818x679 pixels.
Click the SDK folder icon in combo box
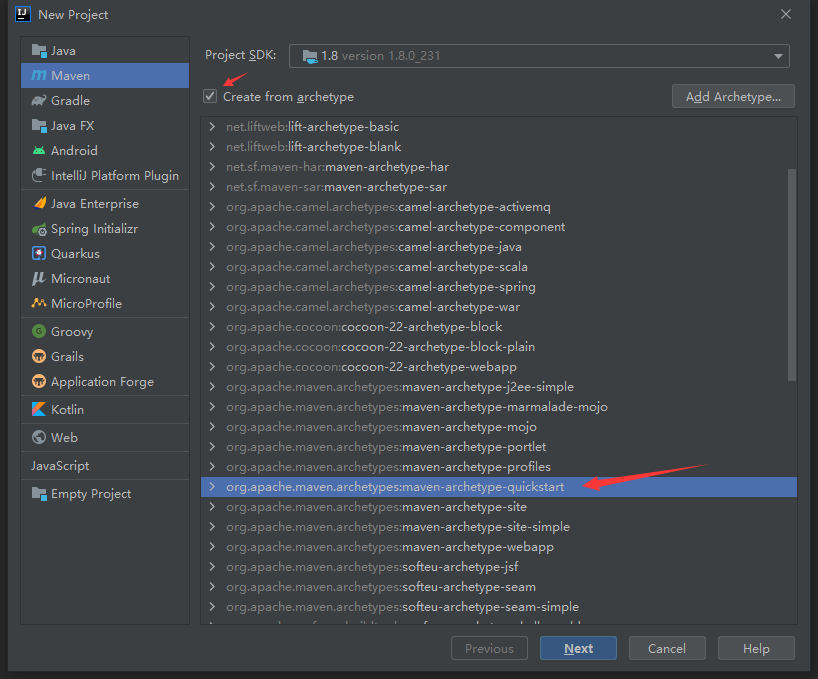(x=310, y=56)
